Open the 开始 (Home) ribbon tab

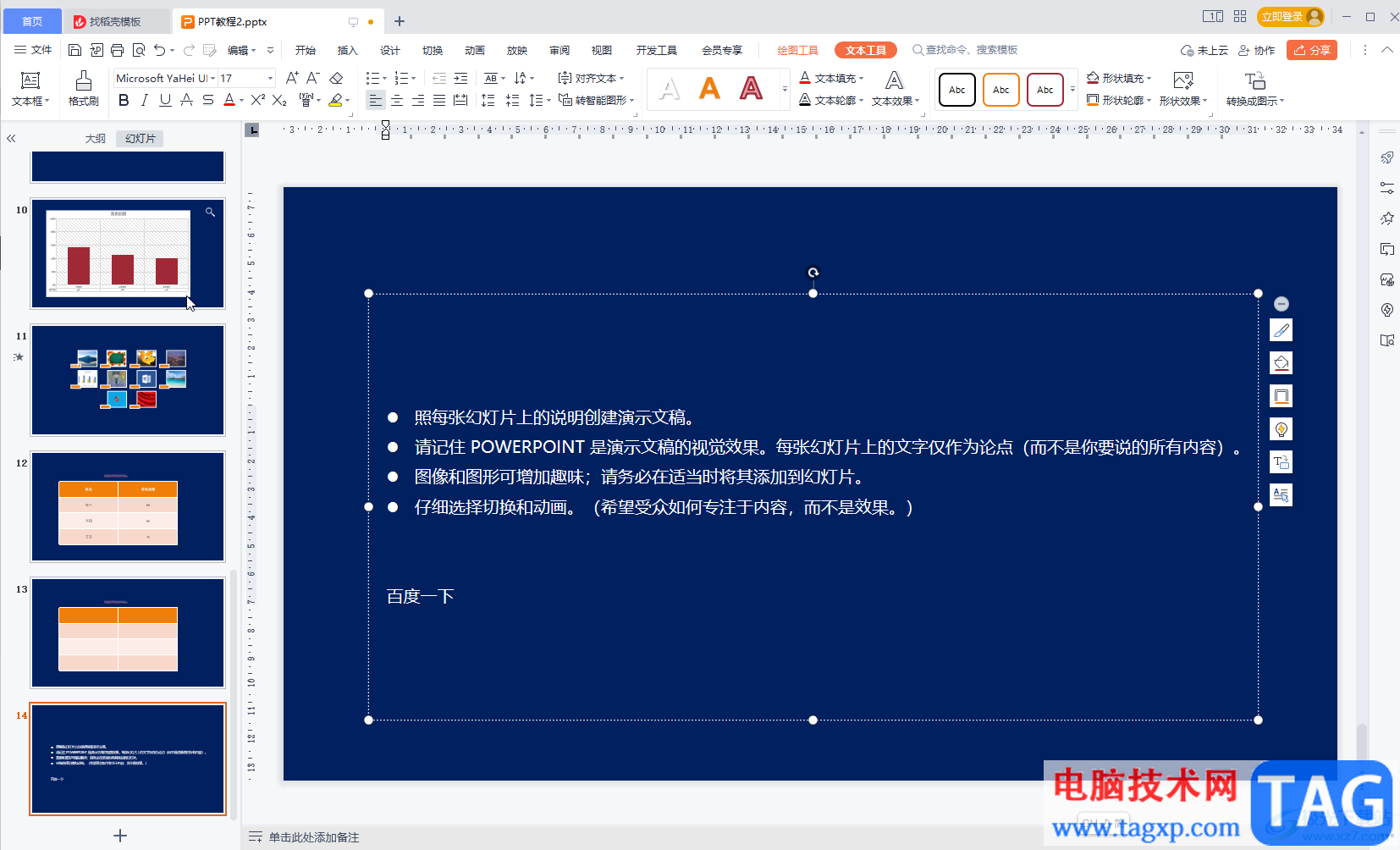click(x=306, y=50)
